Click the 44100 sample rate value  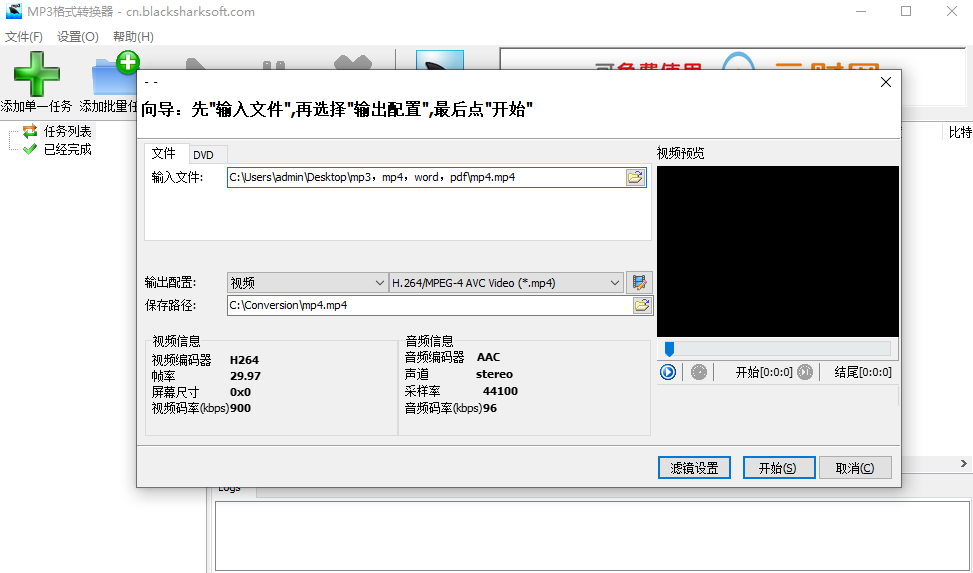click(500, 392)
